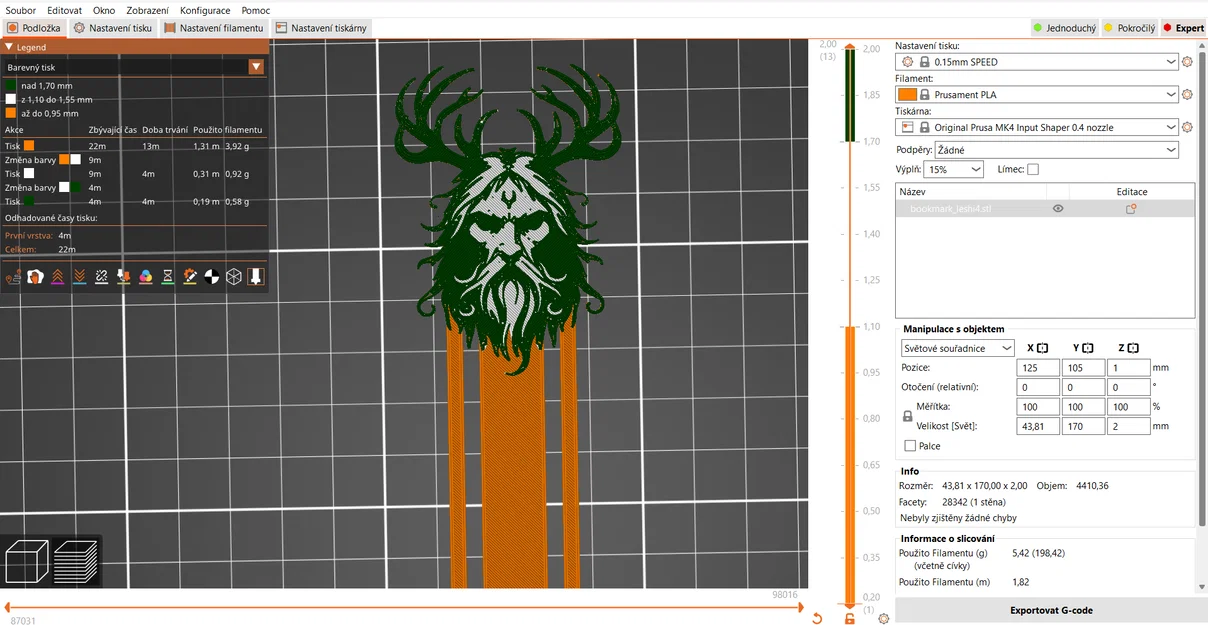Open printer settings gear next to Original Prusa MK4
Screen dimensions: 1208x625
pyautogui.click(x=1187, y=128)
